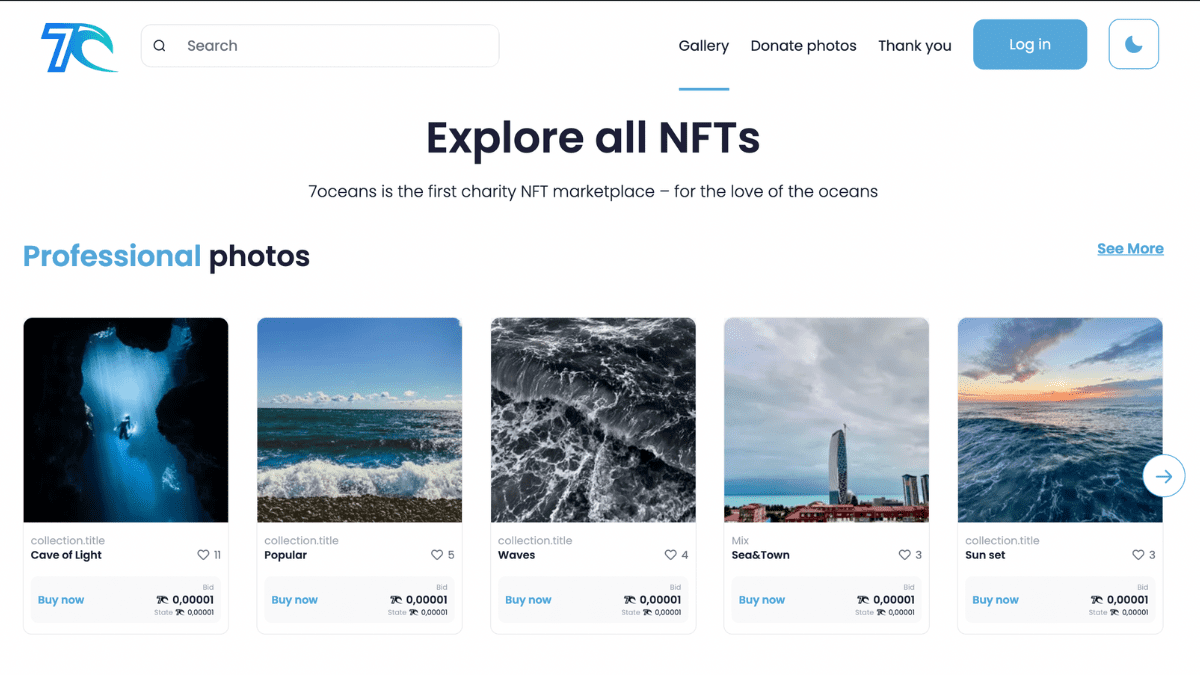This screenshot has width=1200, height=675.
Task: Click next arrow to show more photos
Action: click(x=1163, y=476)
